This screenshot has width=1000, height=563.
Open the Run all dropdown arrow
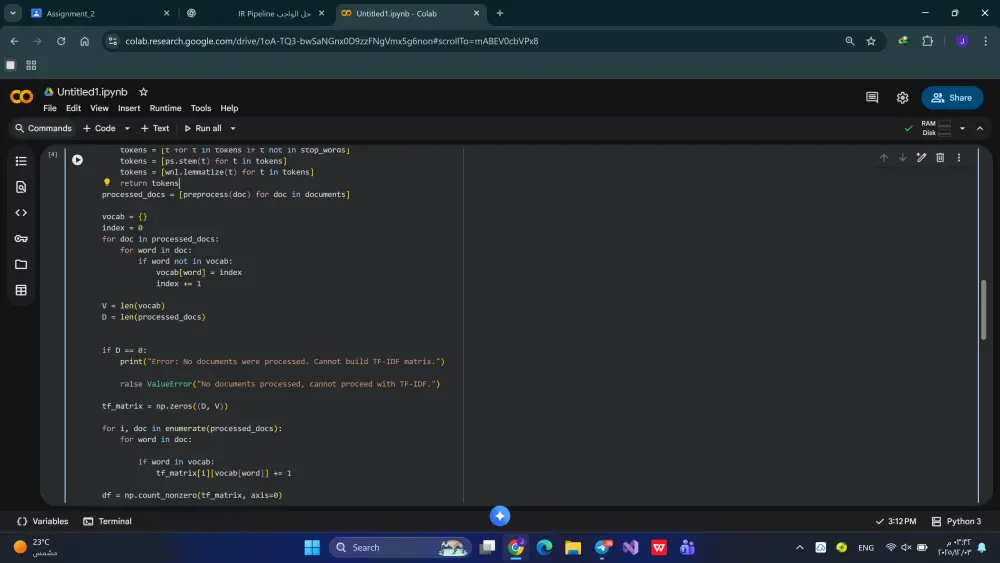[x=233, y=128]
